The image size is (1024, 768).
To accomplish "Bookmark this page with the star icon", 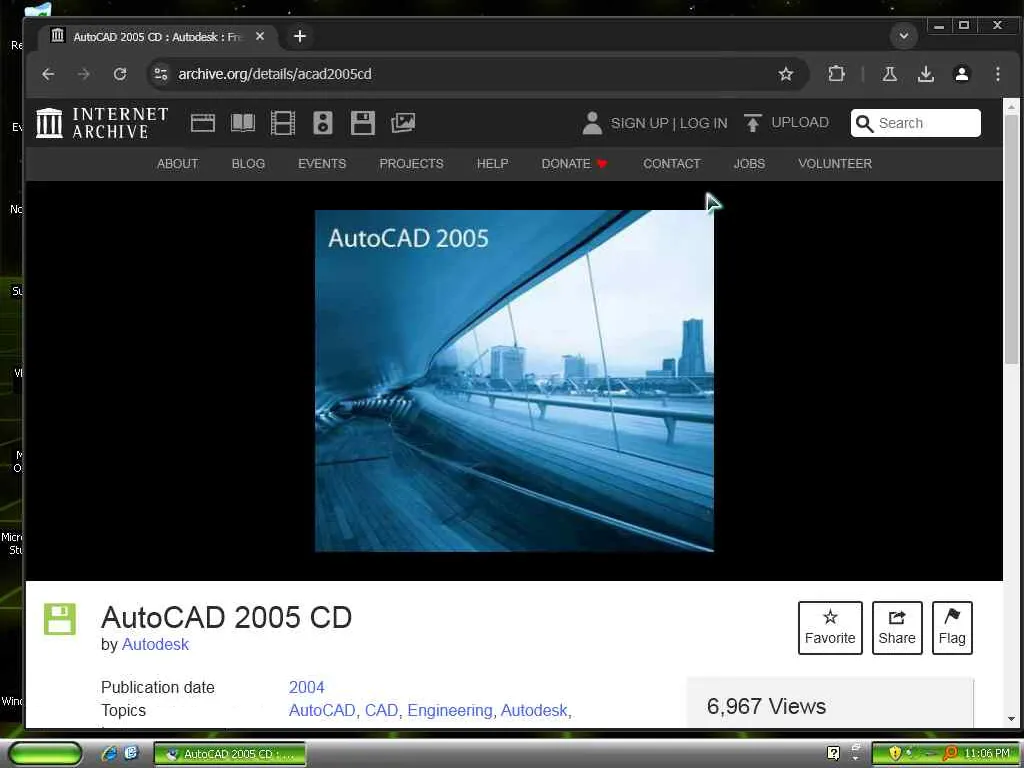I will click(786, 74).
